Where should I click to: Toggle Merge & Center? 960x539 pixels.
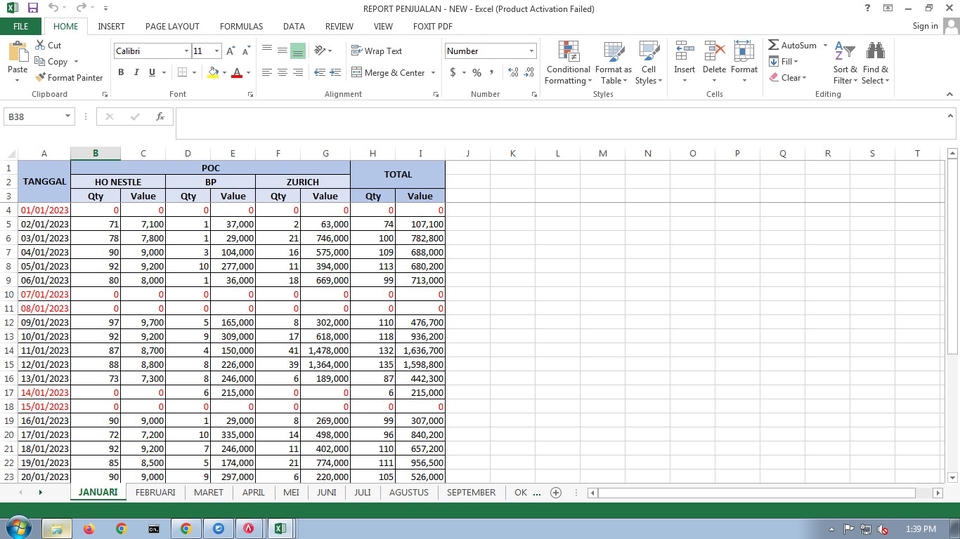tap(388, 72)
